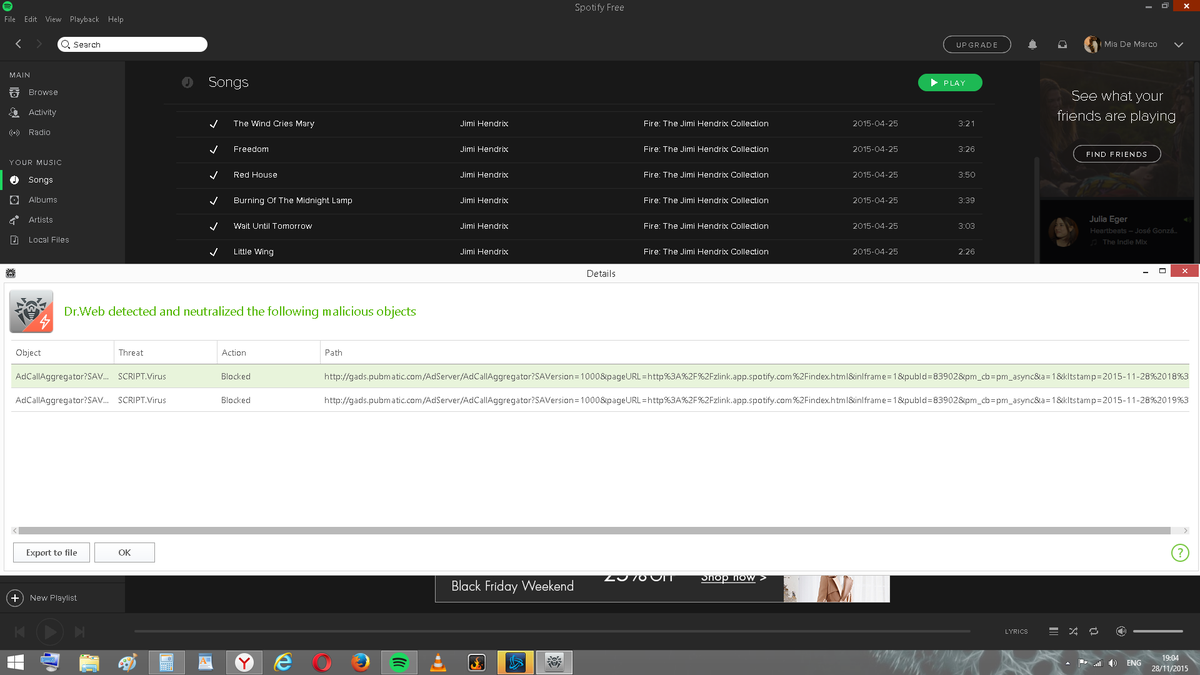Open the Playback menu
Viewport: 1200px width, 675px height.
pos(84,19)
